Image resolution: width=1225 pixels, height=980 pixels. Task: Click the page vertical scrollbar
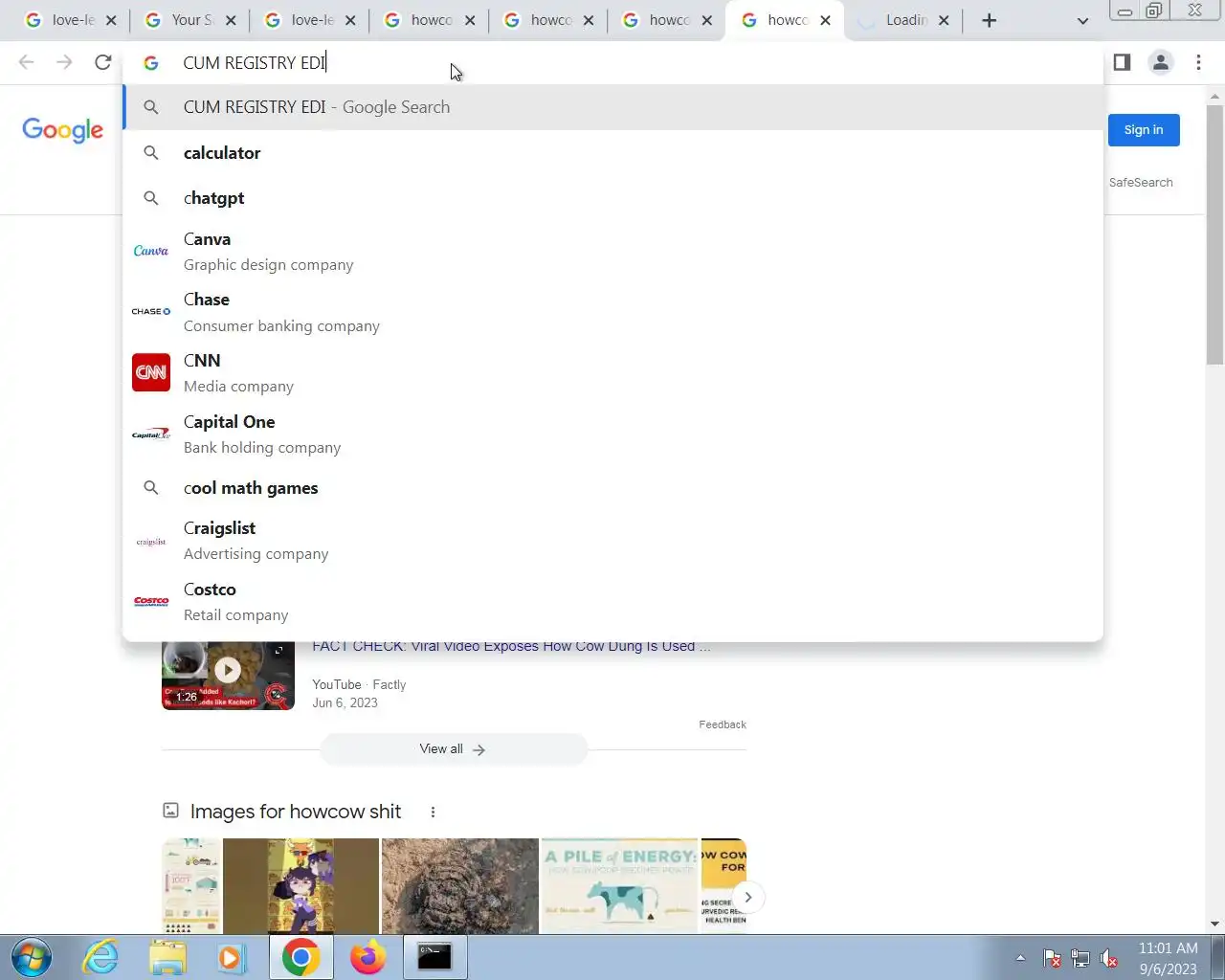click(x=1214, y=234)
